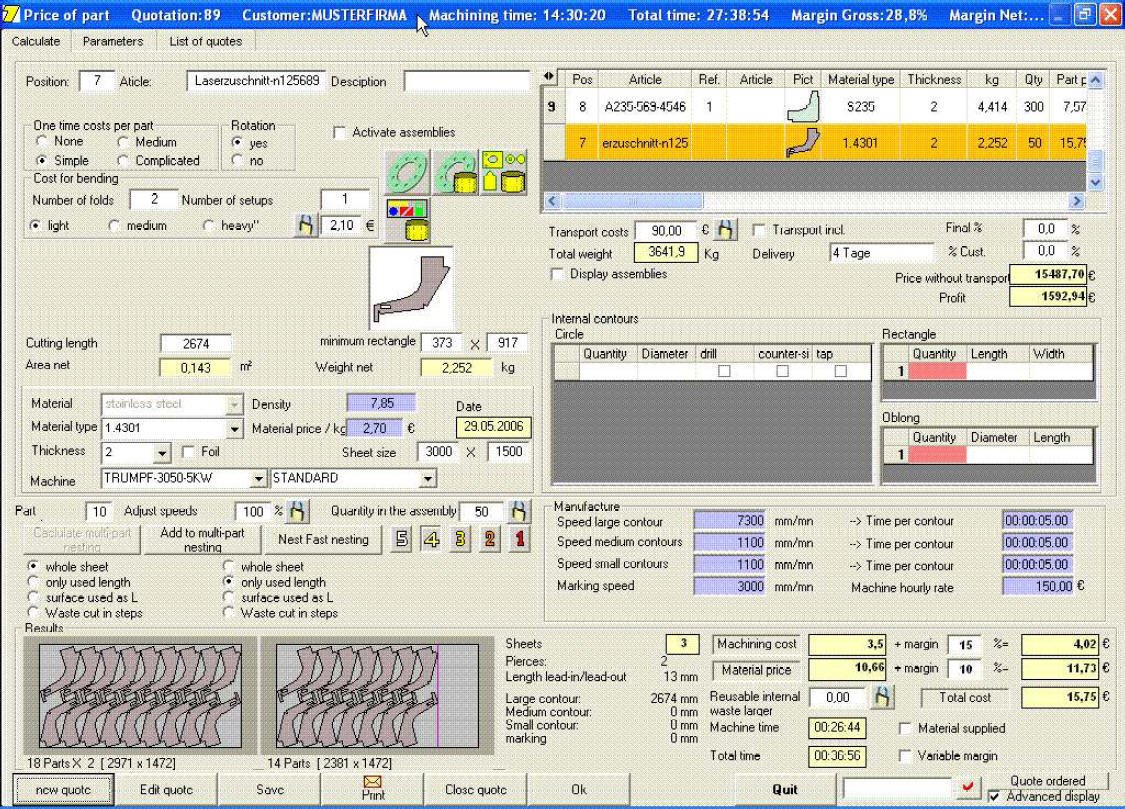Click the column toggle arrows icon left of Pos
This screenshot has height=809, width=1125.
coord(549,76)
